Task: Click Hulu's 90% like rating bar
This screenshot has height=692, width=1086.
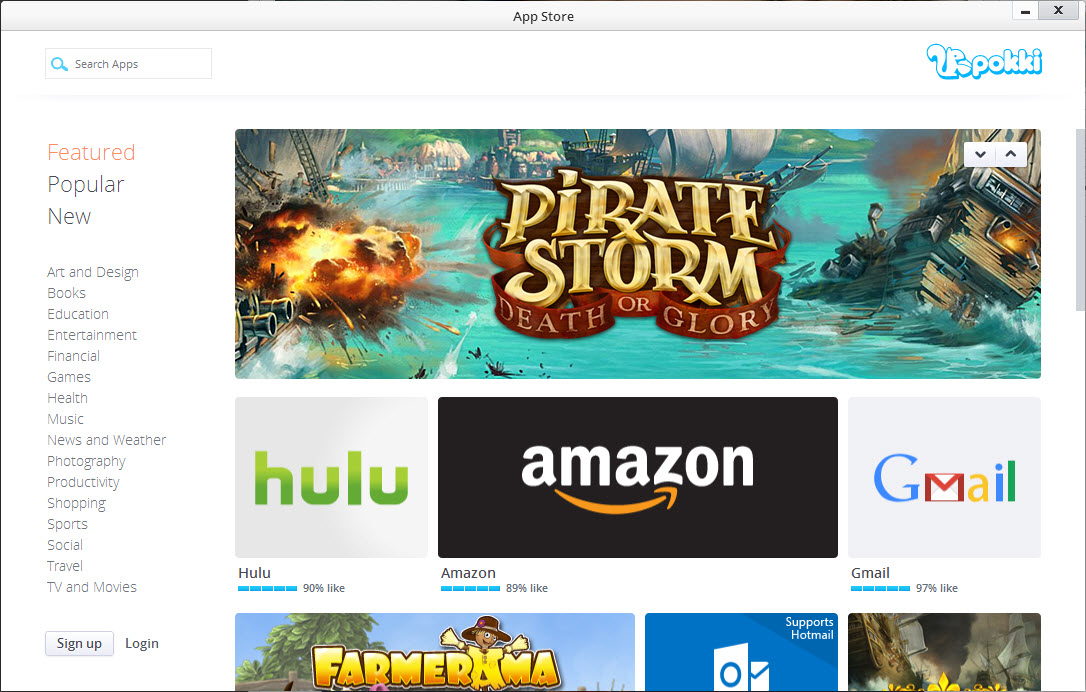Action: (x=267, y=588)
